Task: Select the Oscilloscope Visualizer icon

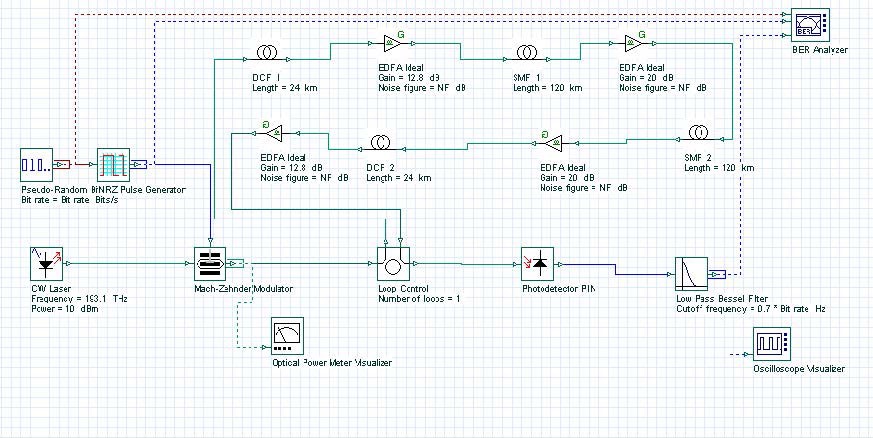Action: pos(769,344)
